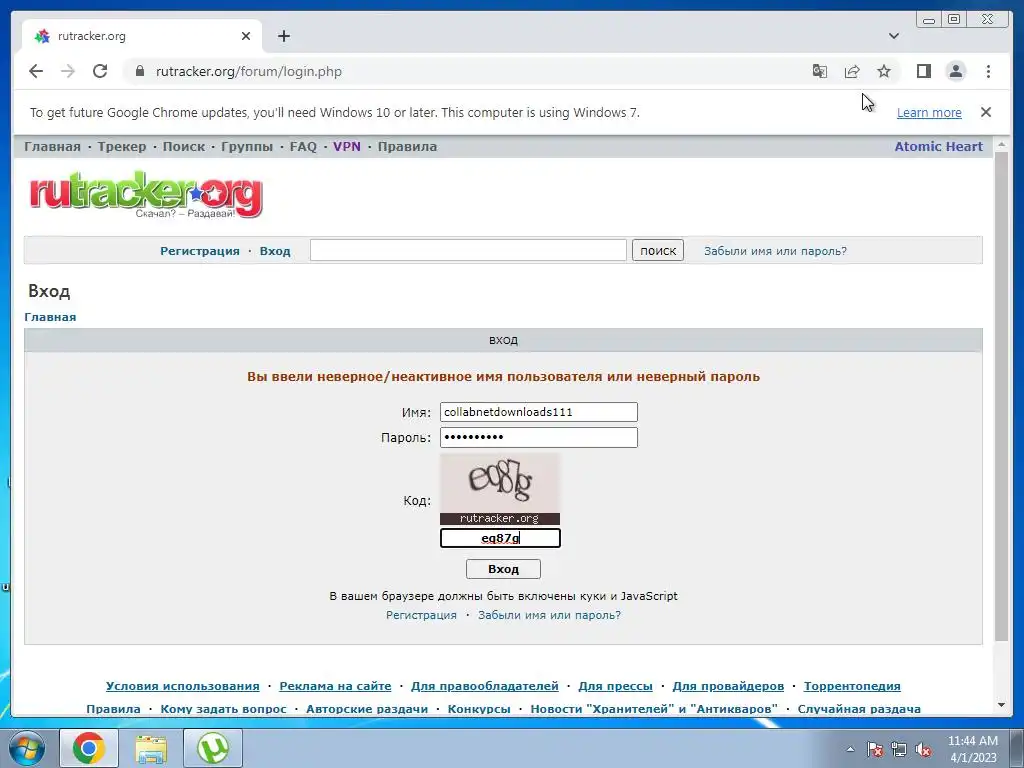This screenshot has width=1024, height=768.
Task: Open VPN in the top menu
Action: pyautogui.click(x=347, y=146)
